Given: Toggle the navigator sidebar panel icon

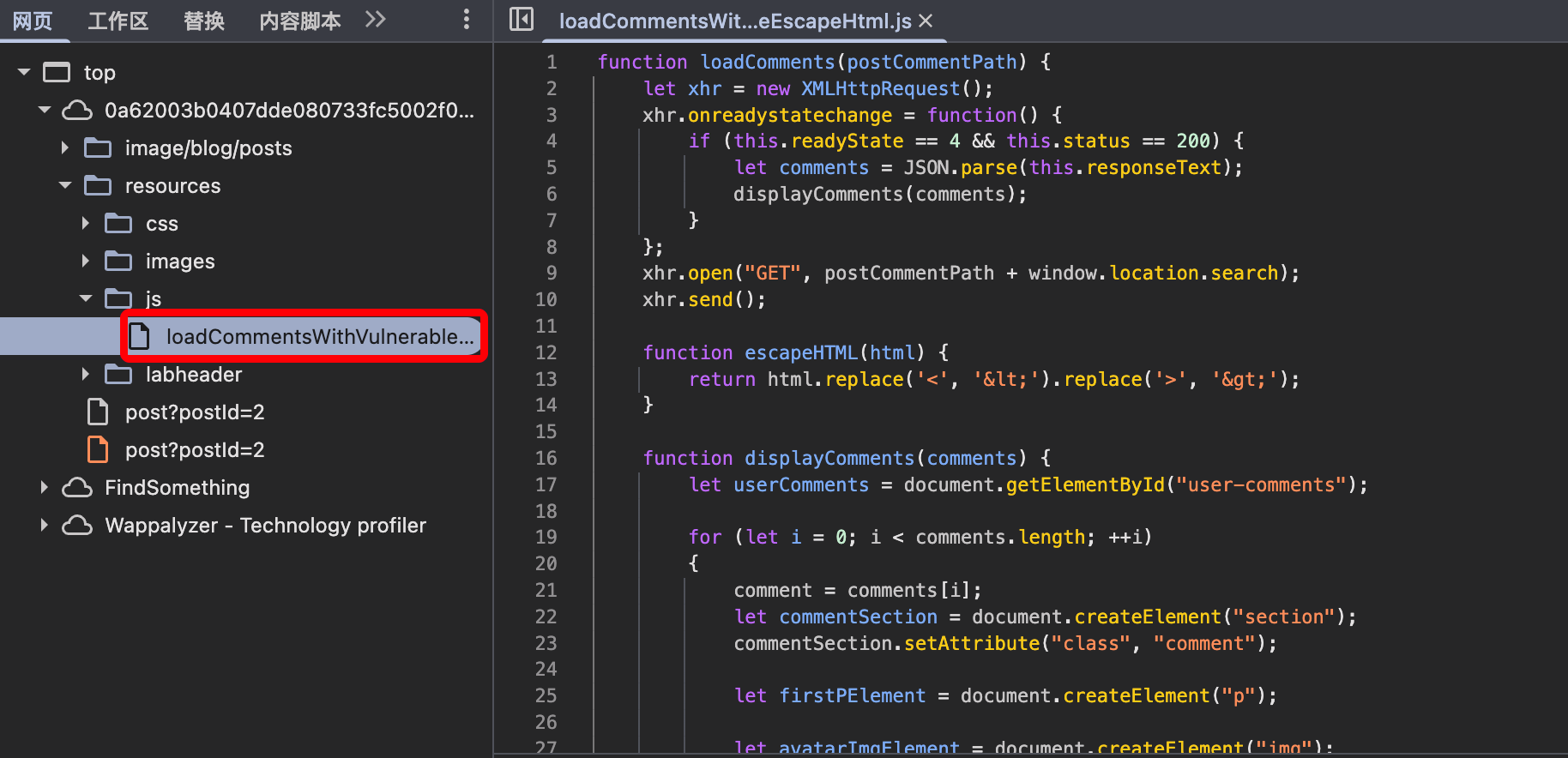Looking at the screenshot, I should point(521,19).
